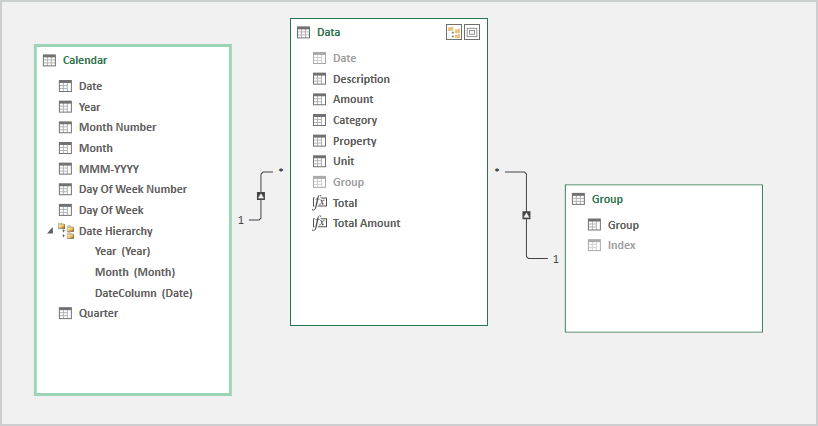
Task: Select Description column in Data table
Action: click(361, 79)
